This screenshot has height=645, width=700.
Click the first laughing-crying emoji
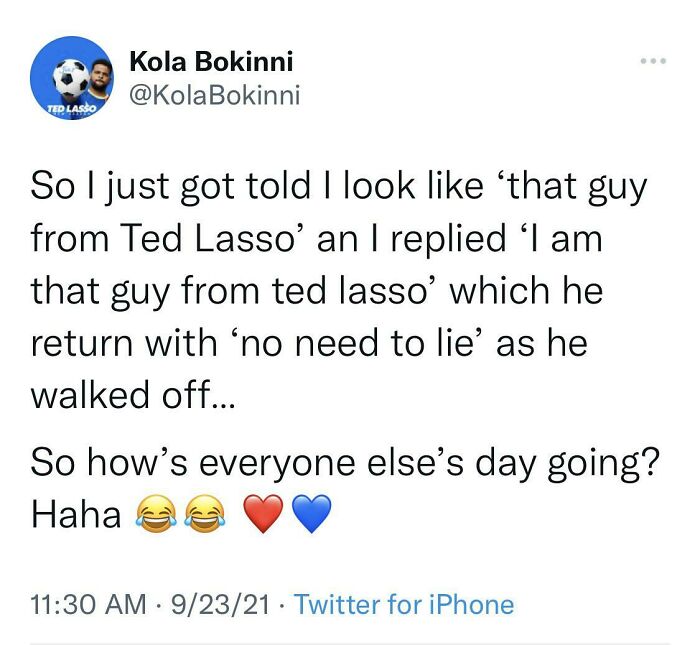click(x=155, y=516)
